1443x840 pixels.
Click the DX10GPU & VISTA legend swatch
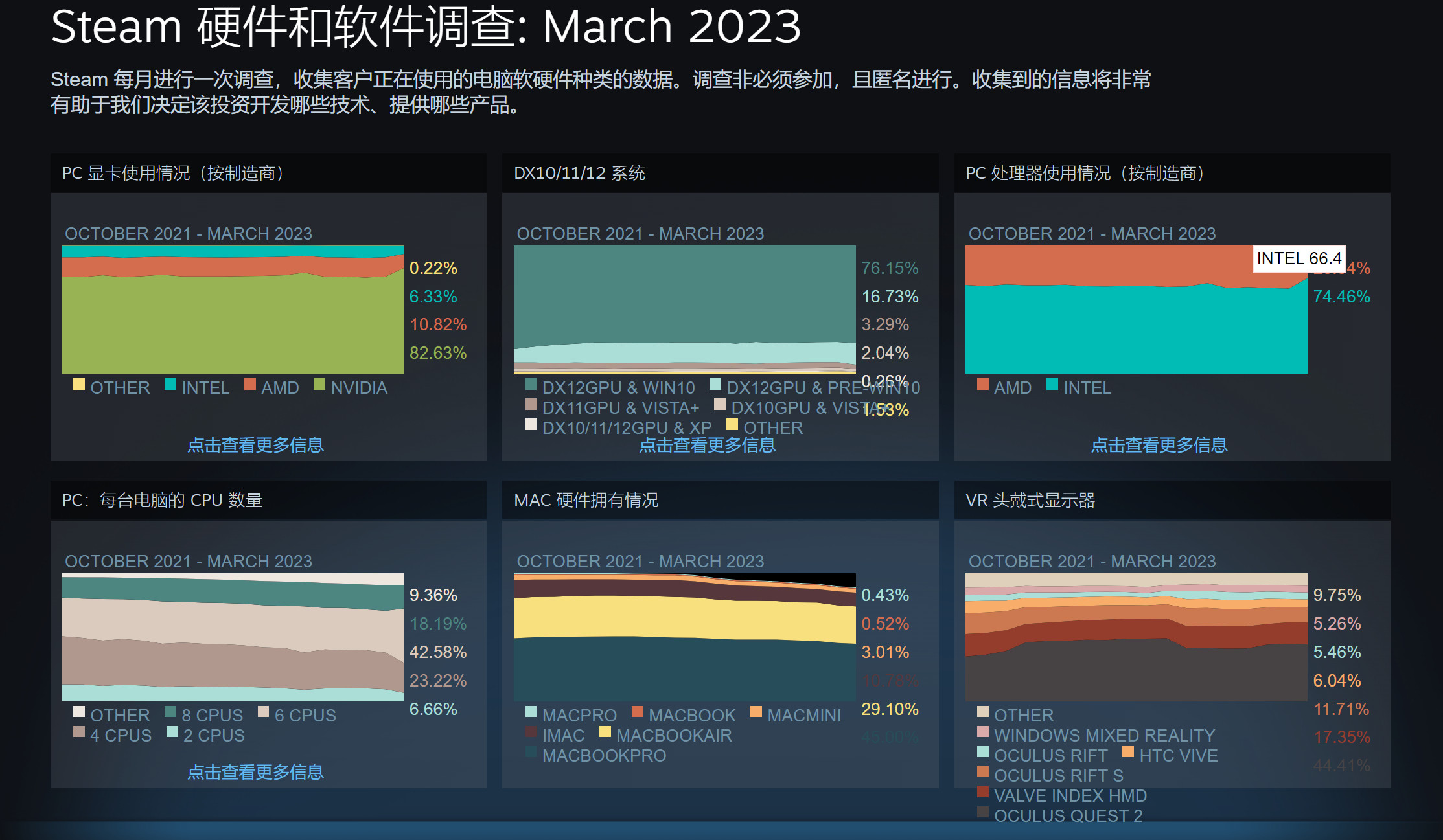[x=720, y=404]
